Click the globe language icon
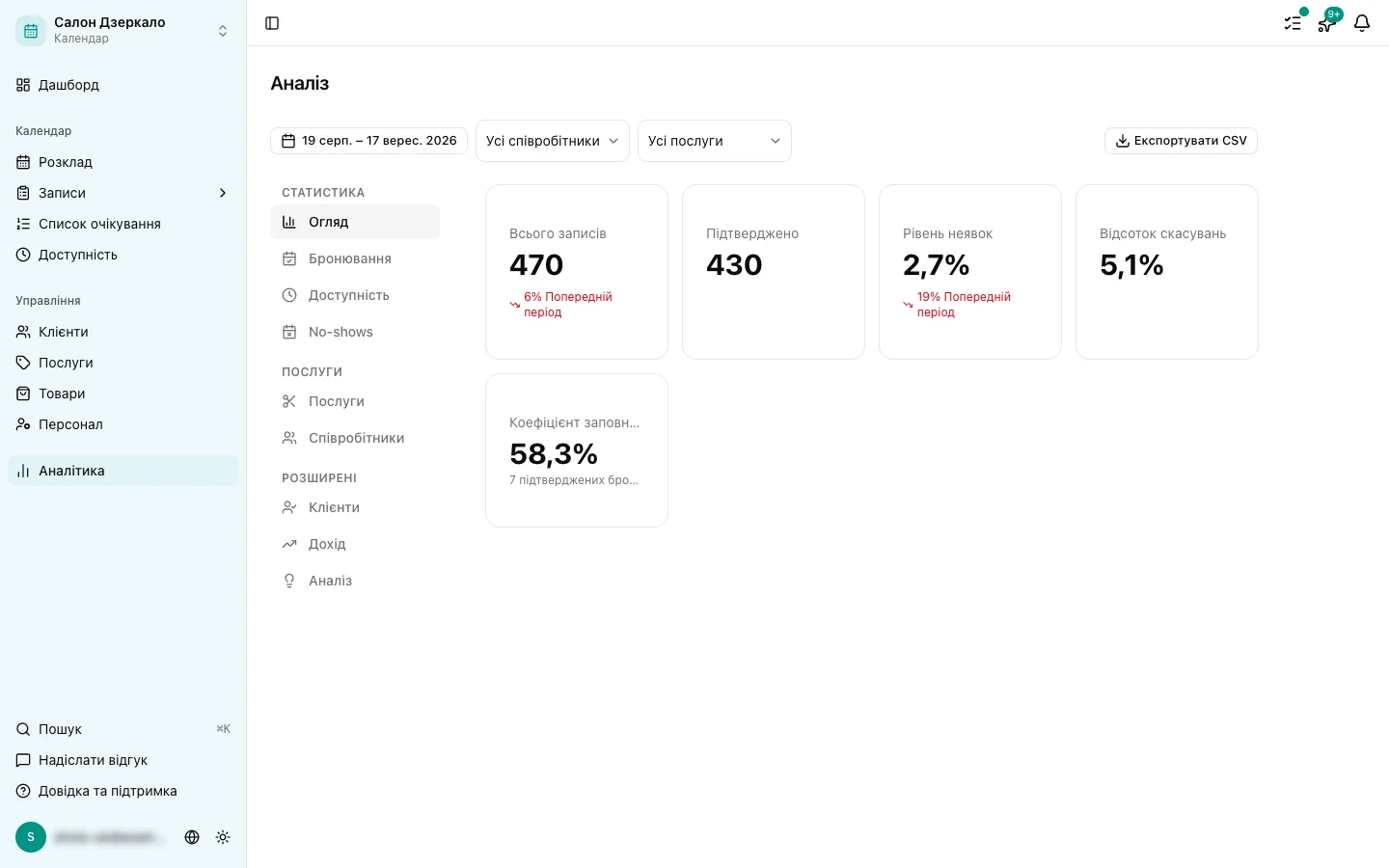 (192, 837)
